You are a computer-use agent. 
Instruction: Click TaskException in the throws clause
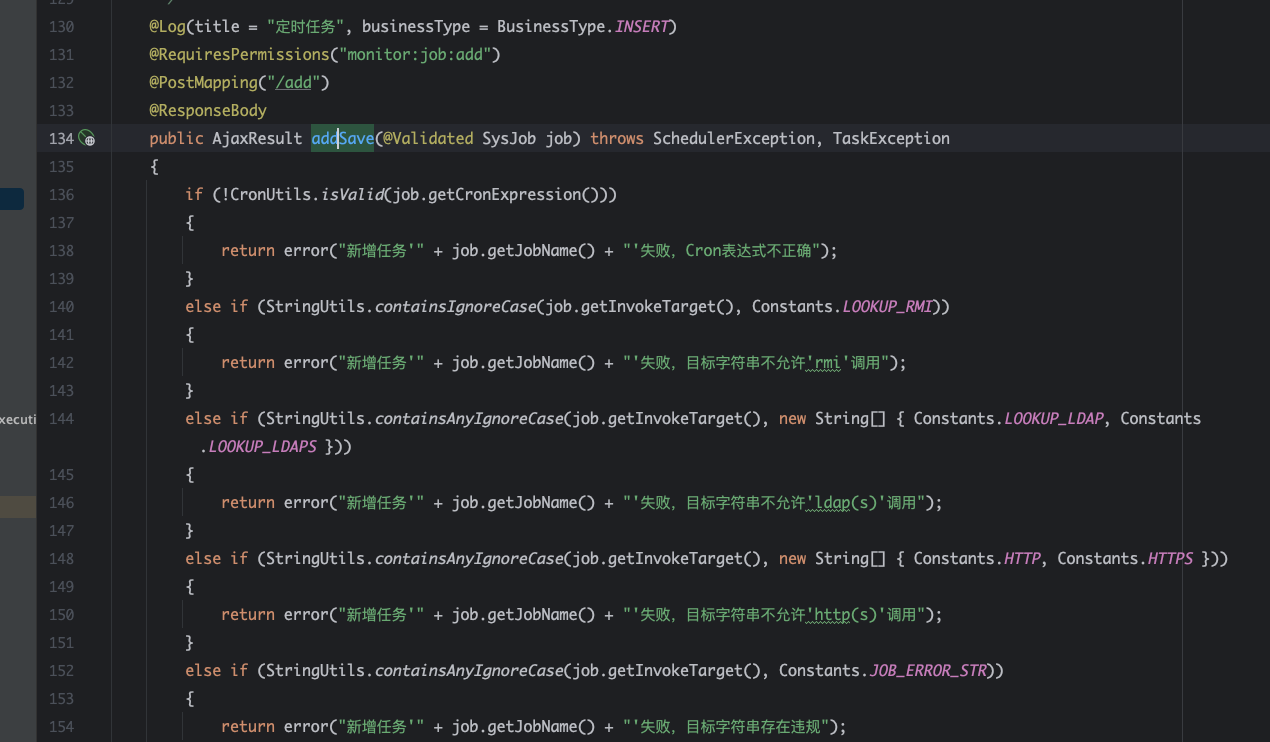(891, 138)
